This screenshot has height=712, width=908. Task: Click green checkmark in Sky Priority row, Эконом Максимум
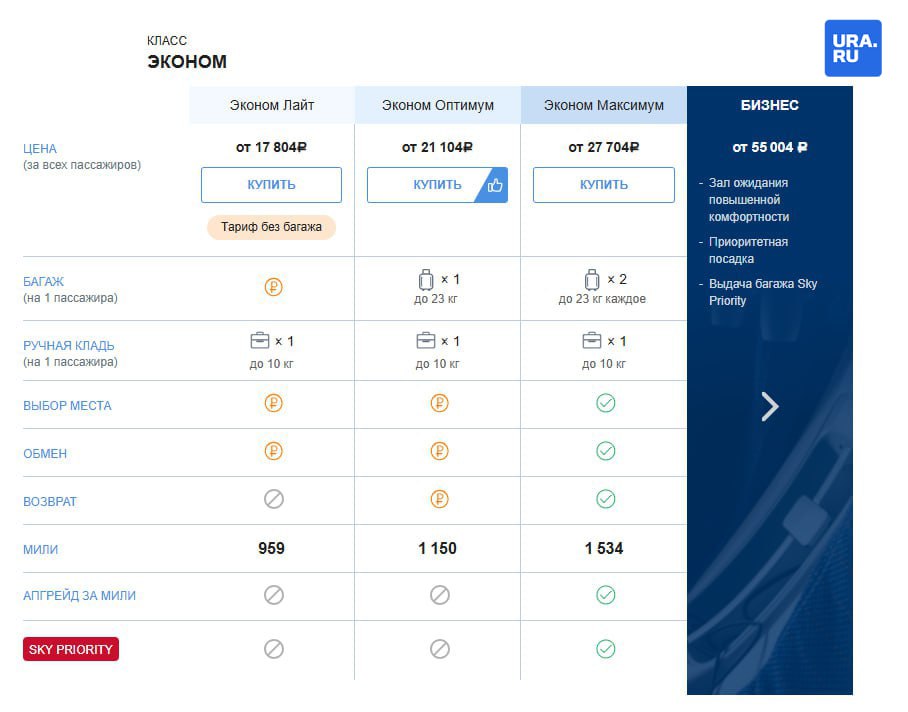click(606, 649)
